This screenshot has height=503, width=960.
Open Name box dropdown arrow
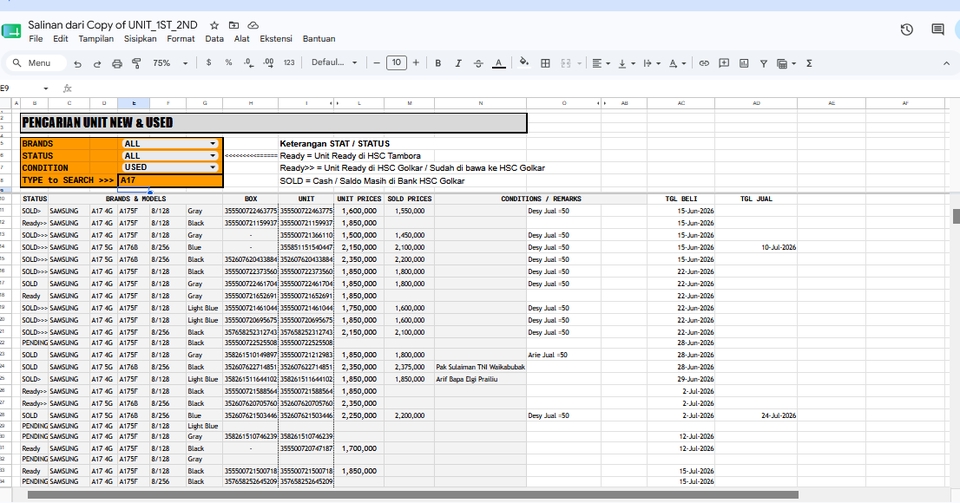(45, 89)
